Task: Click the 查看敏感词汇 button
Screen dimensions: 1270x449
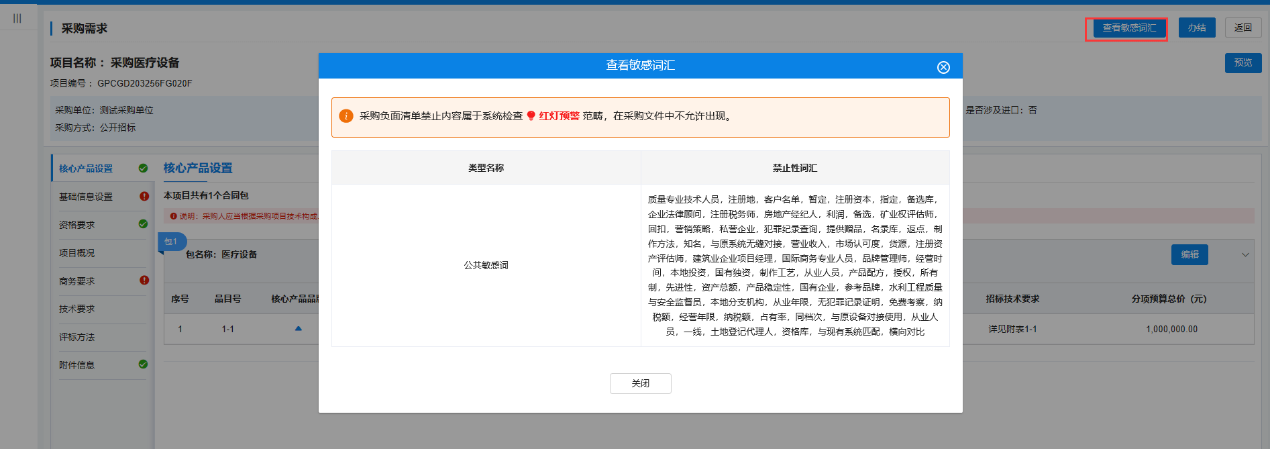Action: [1128, 28]
